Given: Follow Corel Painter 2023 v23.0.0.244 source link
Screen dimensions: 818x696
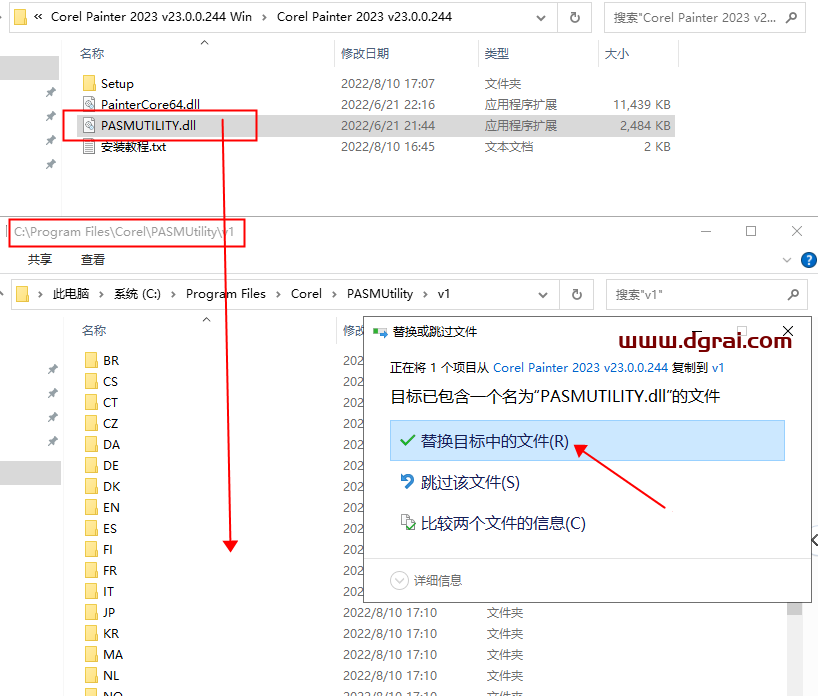Looking at the screenshot, I should pos(580,368).
